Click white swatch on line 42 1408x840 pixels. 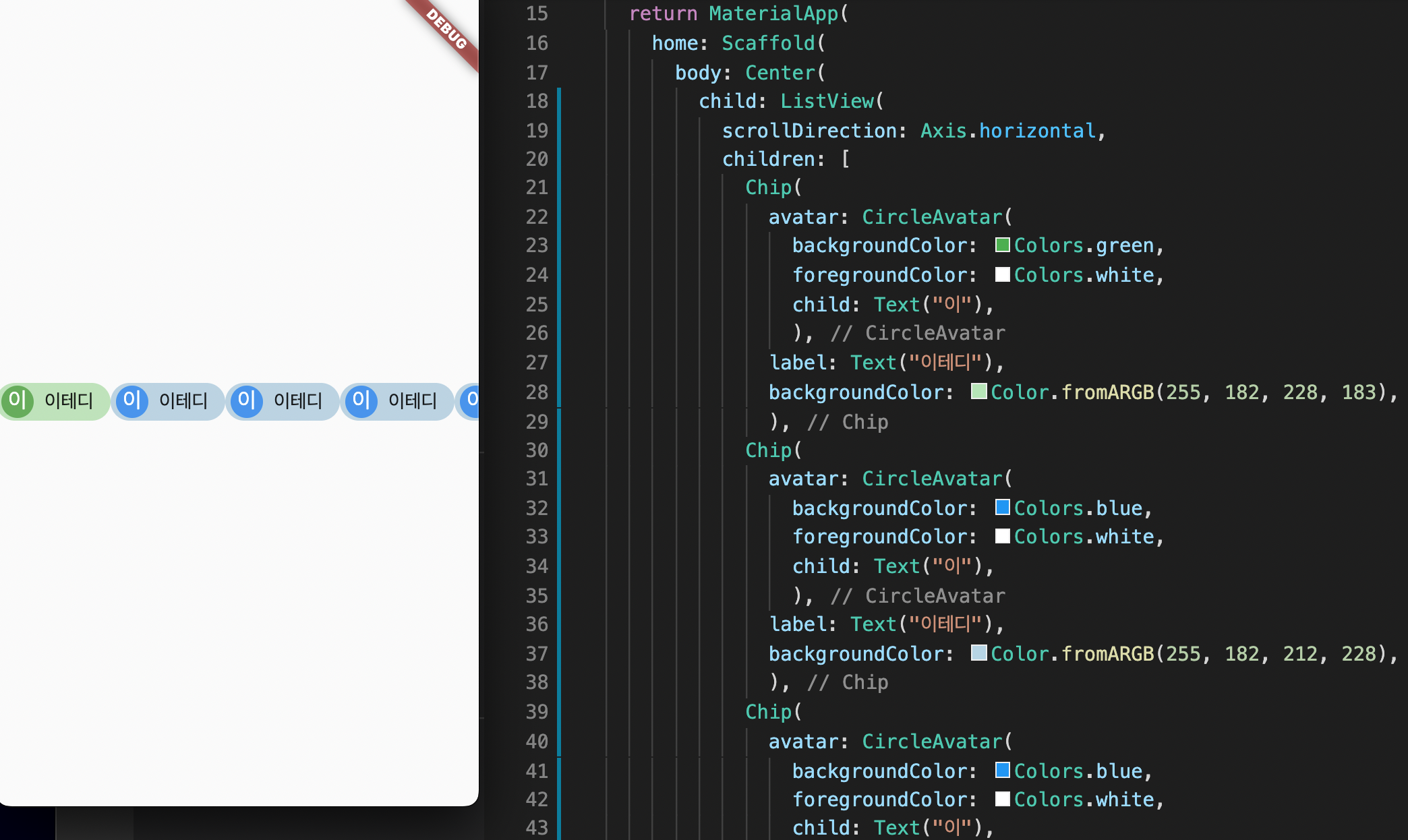[1002, 800]
